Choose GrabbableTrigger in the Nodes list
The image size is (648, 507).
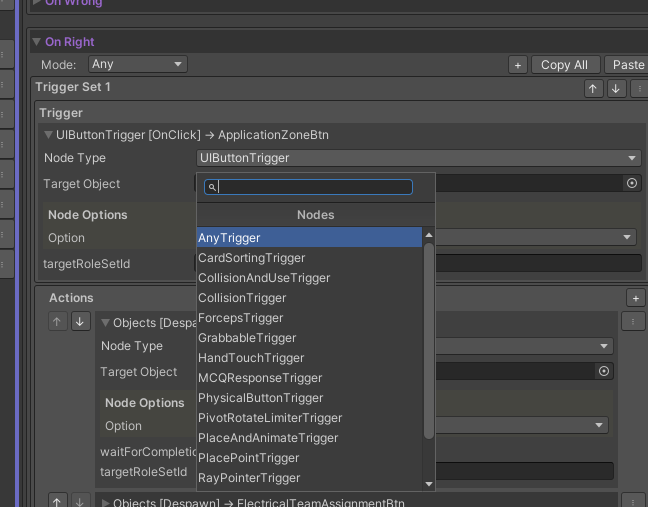tap(247, 338)
